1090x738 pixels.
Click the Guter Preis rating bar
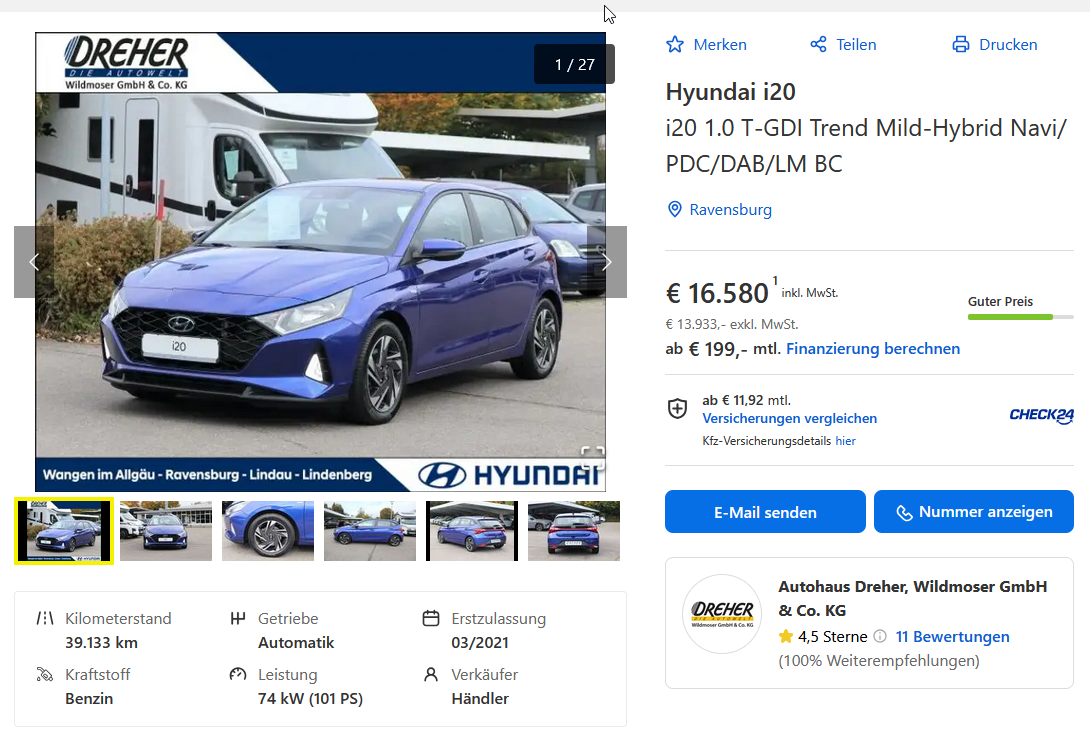coord(1020,317)
